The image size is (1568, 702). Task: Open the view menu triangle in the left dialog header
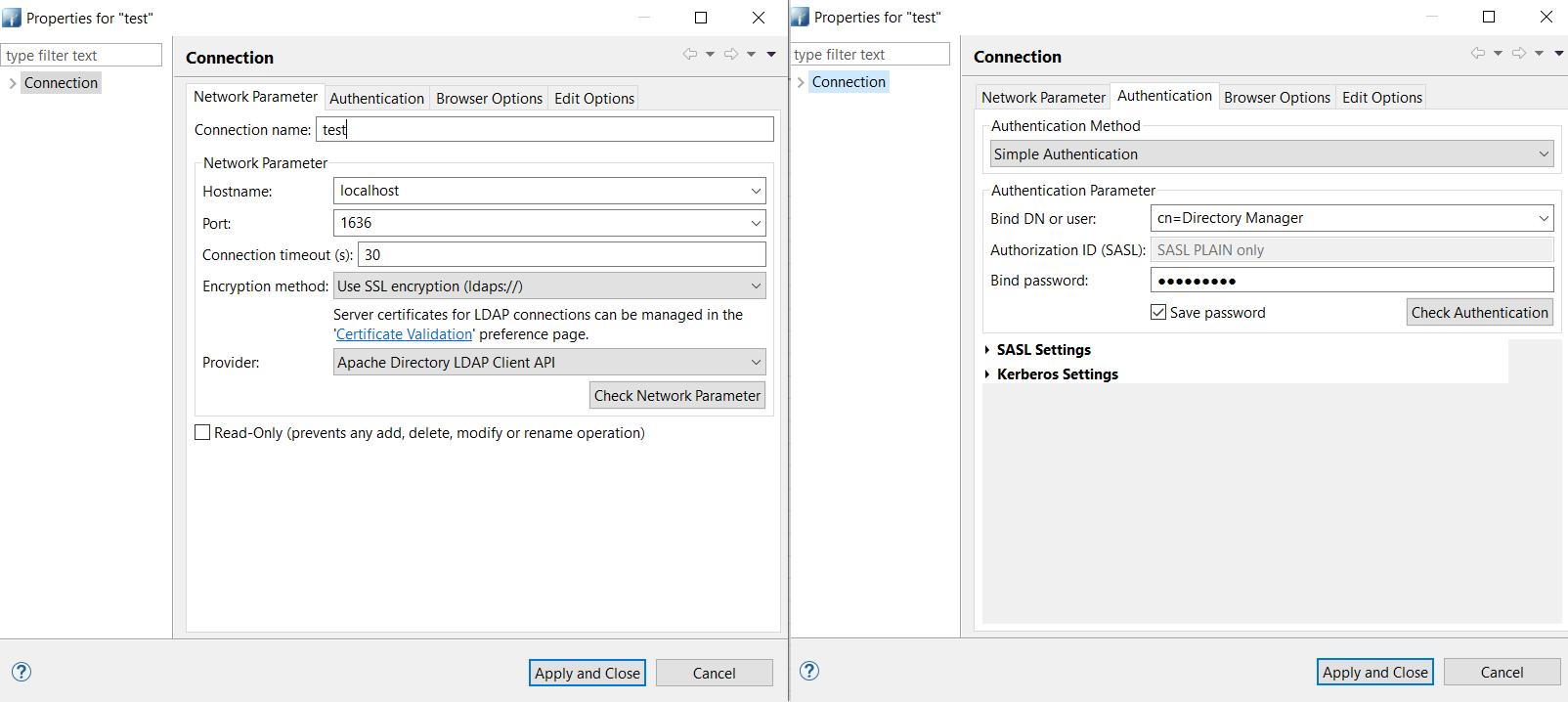771,55
